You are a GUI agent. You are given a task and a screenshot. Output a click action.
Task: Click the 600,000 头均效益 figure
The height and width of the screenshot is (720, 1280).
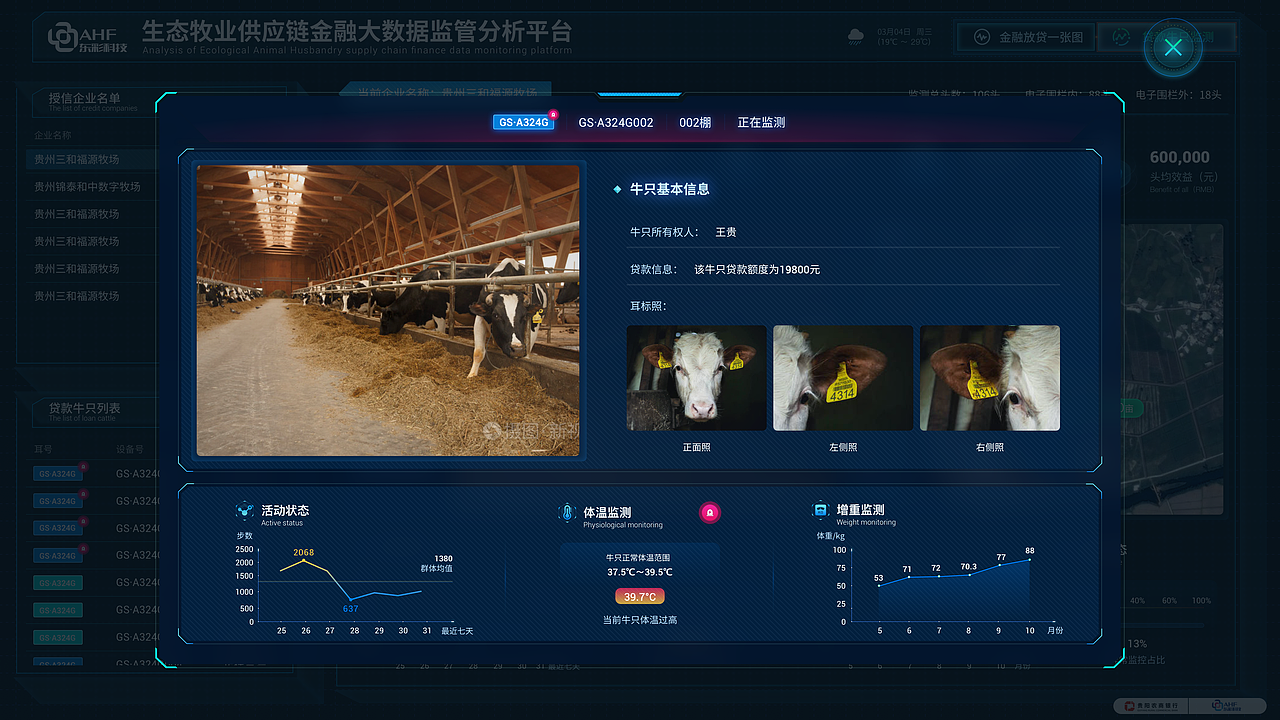[1180, 157]
